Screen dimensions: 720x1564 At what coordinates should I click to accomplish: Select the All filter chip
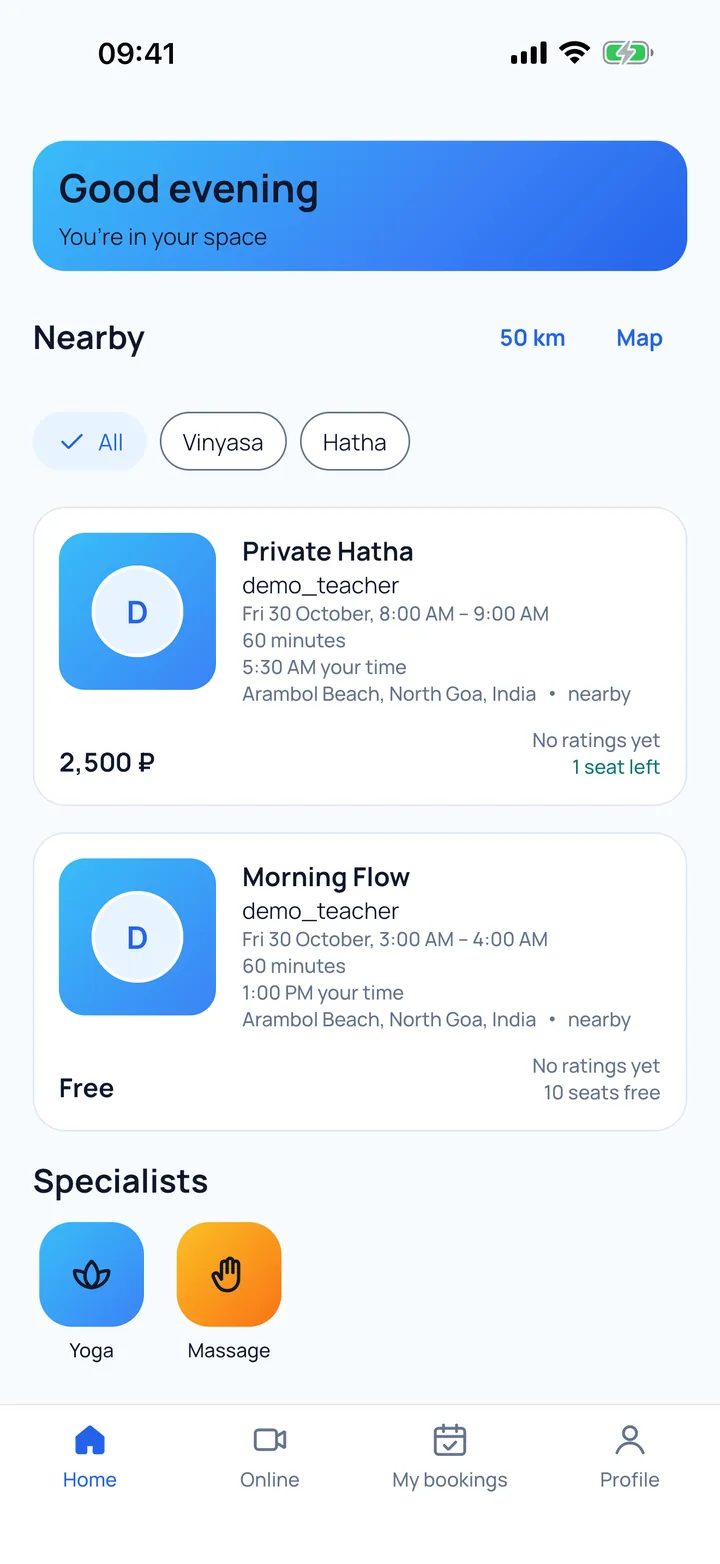[90, 442]
